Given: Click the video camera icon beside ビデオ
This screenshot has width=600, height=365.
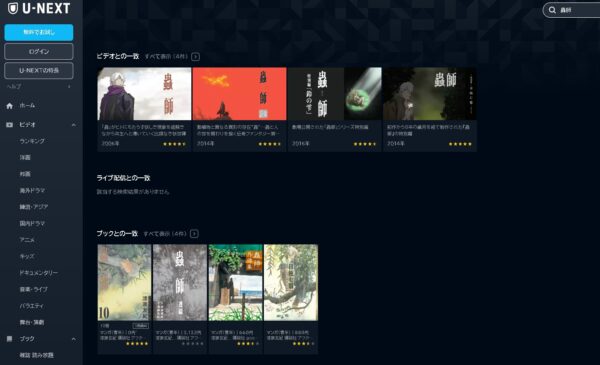Looking at the screenshot, I should click(x=10, y=125).
